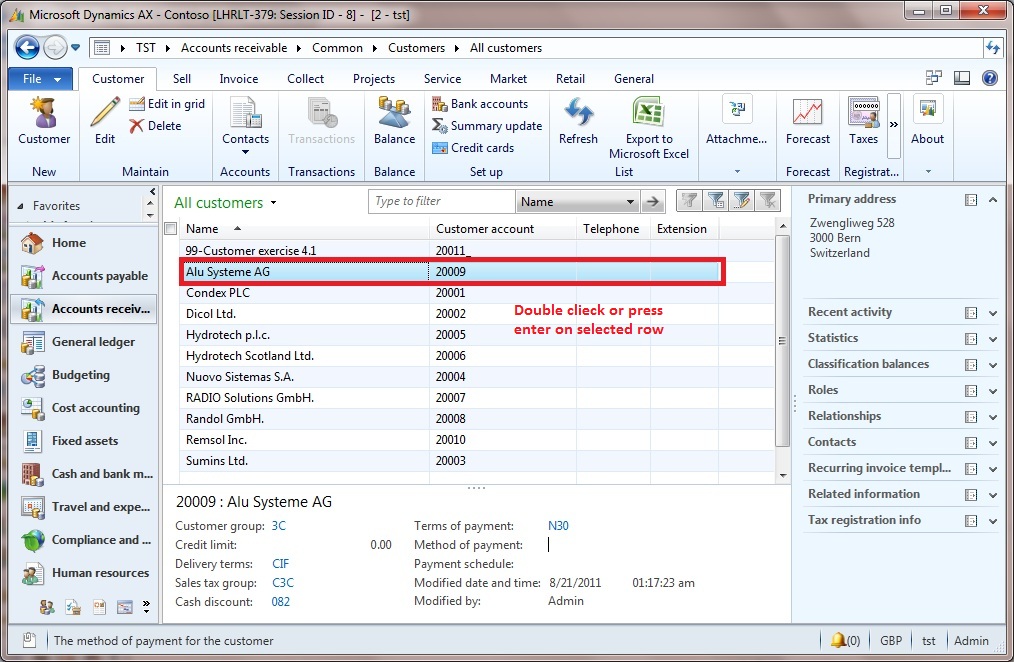Go back with the navigation arrow
This screenshot has height=662, width=1014.
point(27,47)
